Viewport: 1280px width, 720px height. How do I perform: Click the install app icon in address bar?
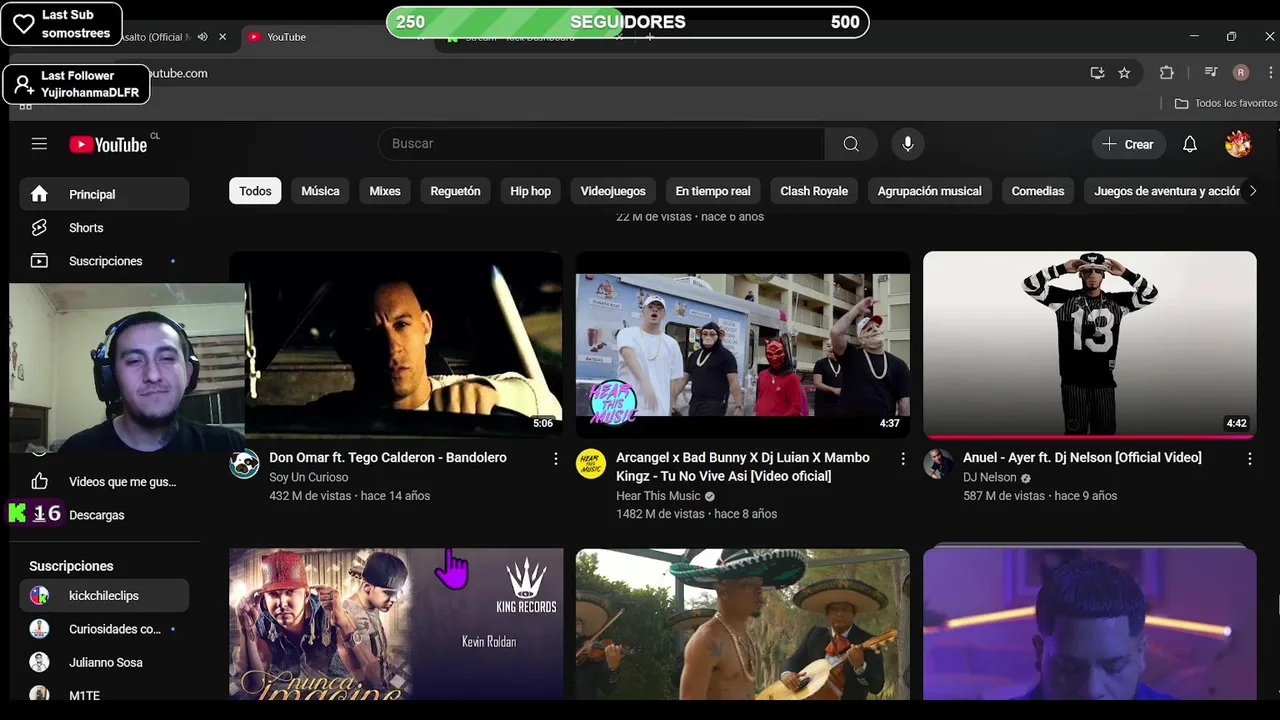[1097, 73]
